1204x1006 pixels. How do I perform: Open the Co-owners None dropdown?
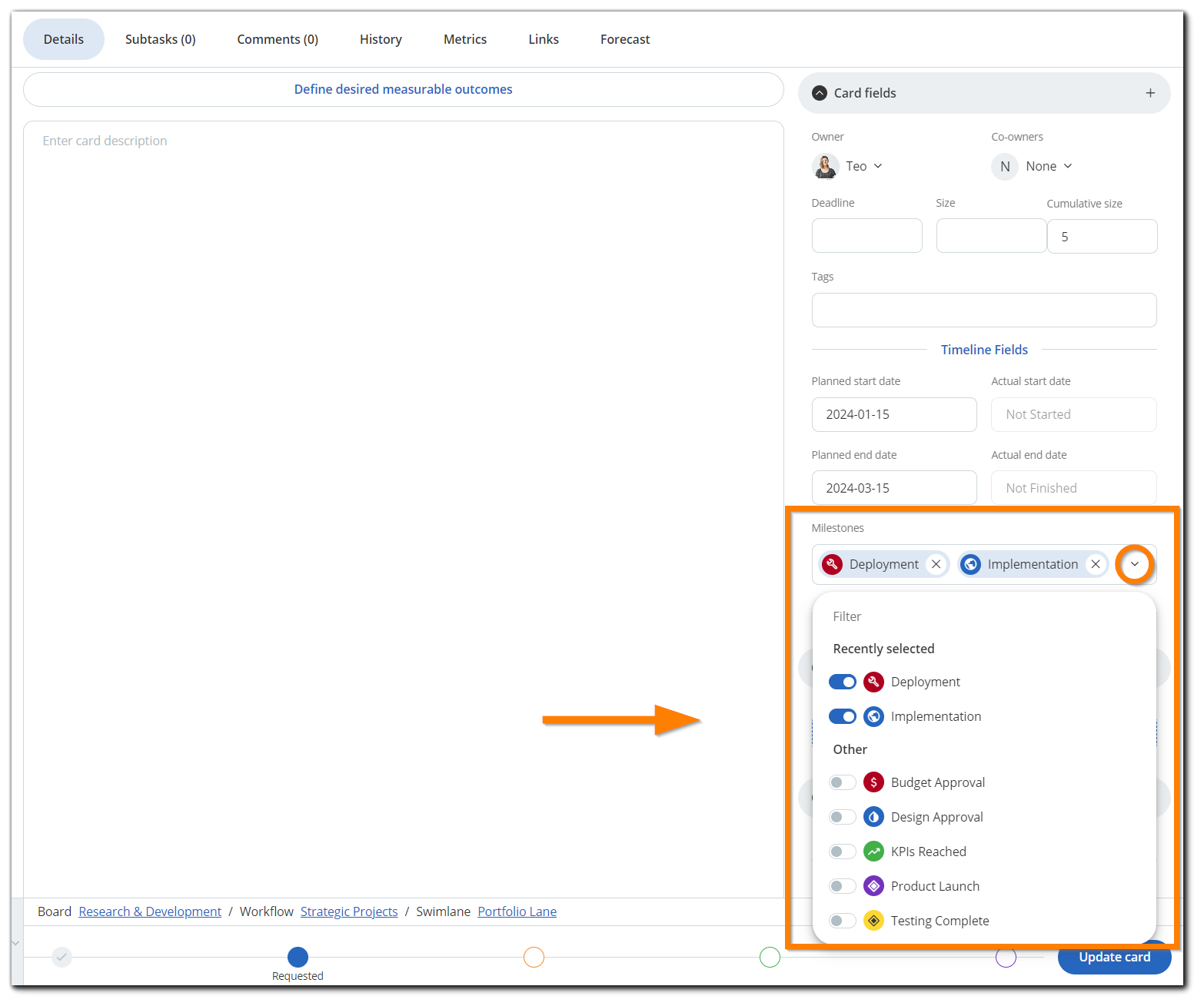tap(1049, 166)
